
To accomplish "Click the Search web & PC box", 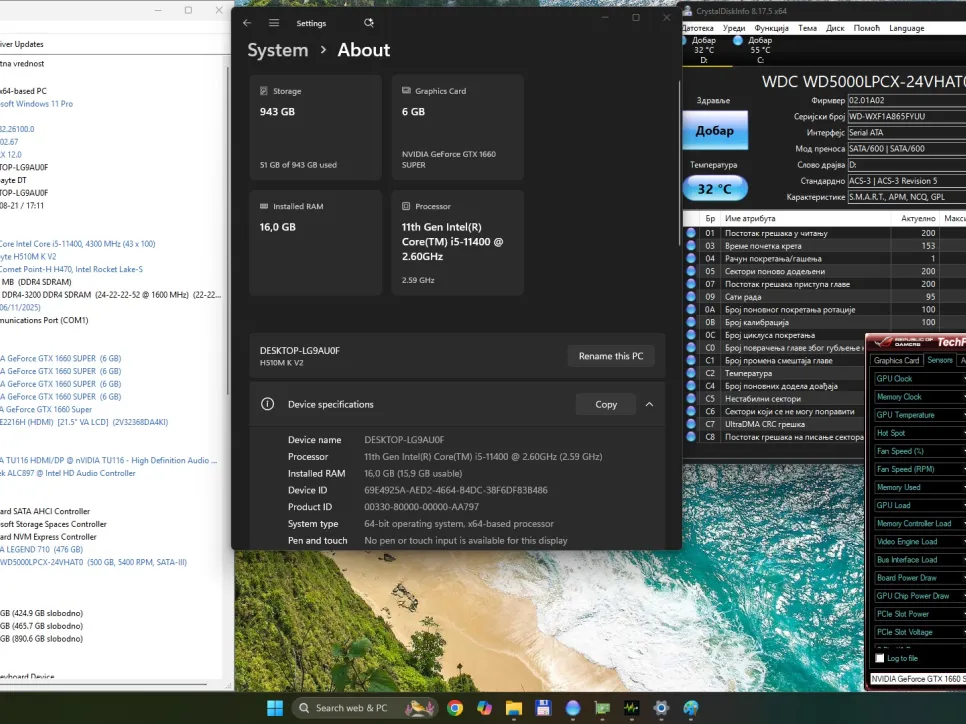I will click(350, 708).
